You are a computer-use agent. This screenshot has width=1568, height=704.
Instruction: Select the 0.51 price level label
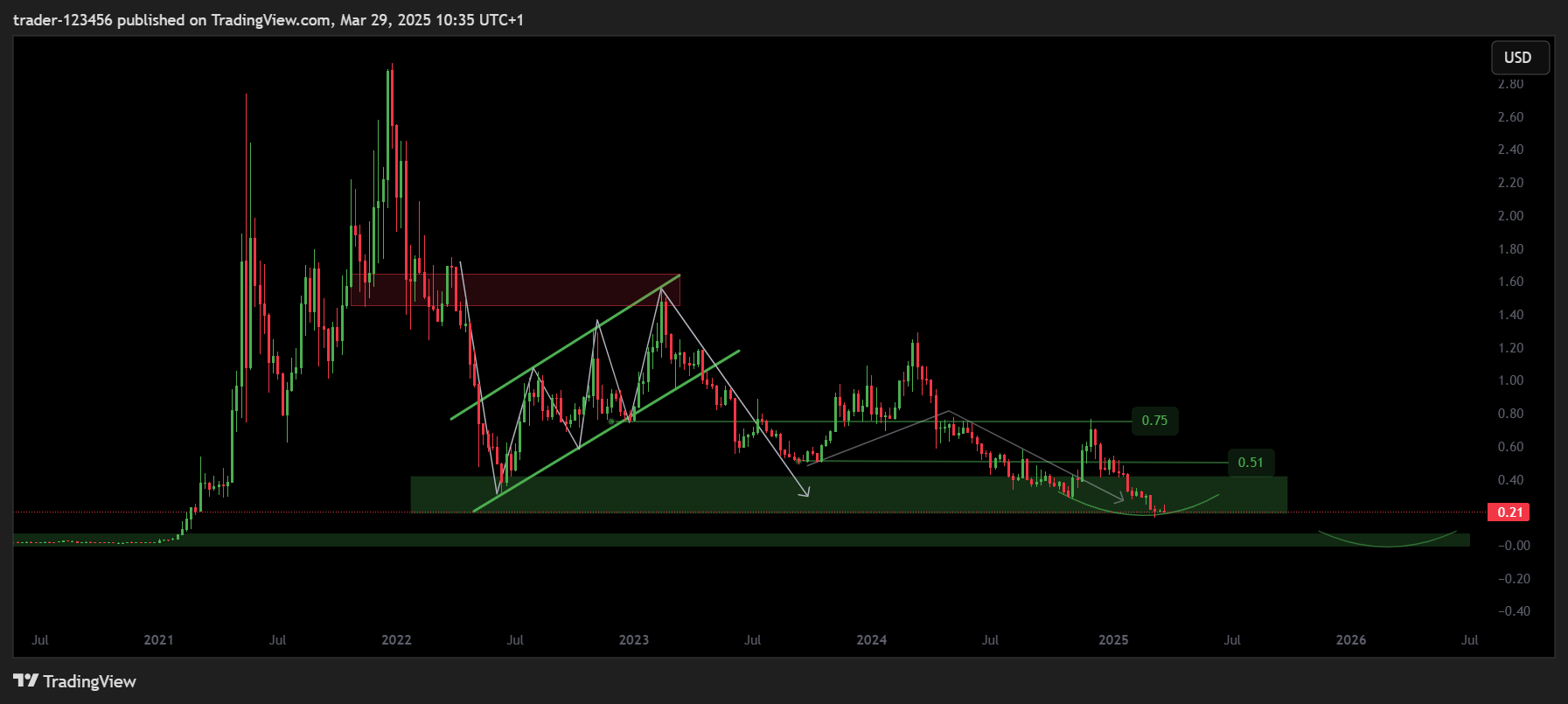pos(1251,463)
